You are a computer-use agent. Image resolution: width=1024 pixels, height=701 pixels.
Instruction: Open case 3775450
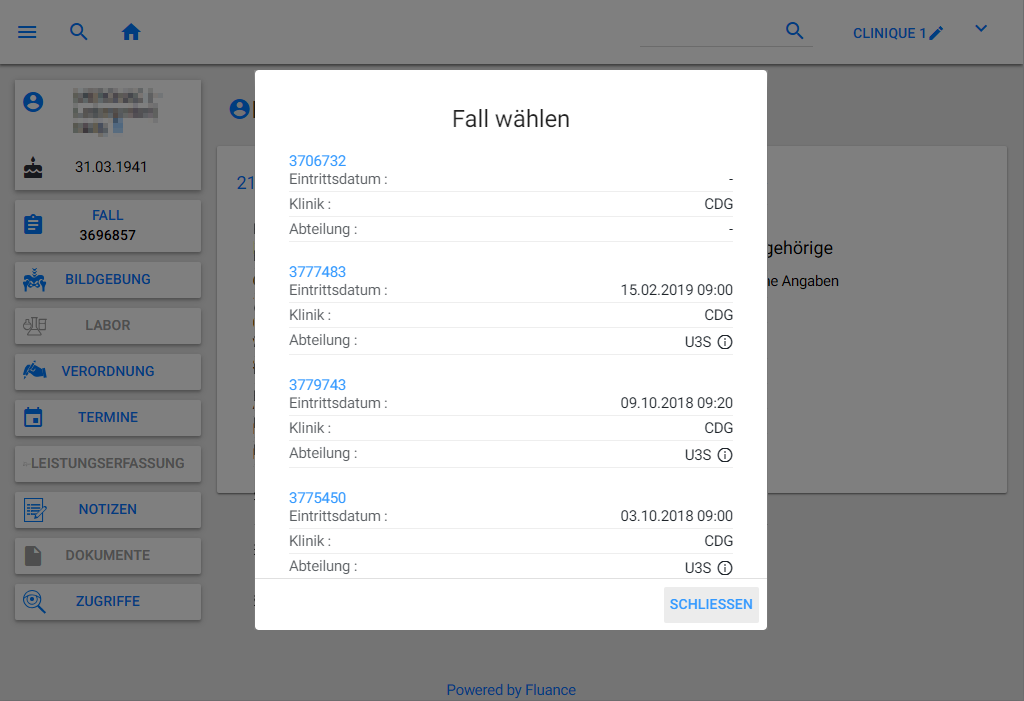point(317,498)
